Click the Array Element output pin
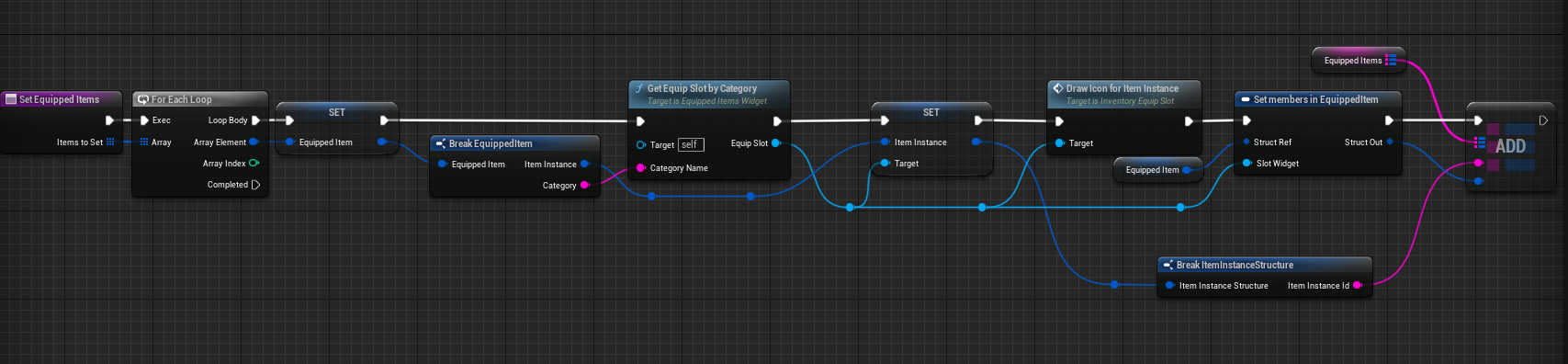This screenshot has width=1568, height=364. pyautogui.click(x=254, y=142)
